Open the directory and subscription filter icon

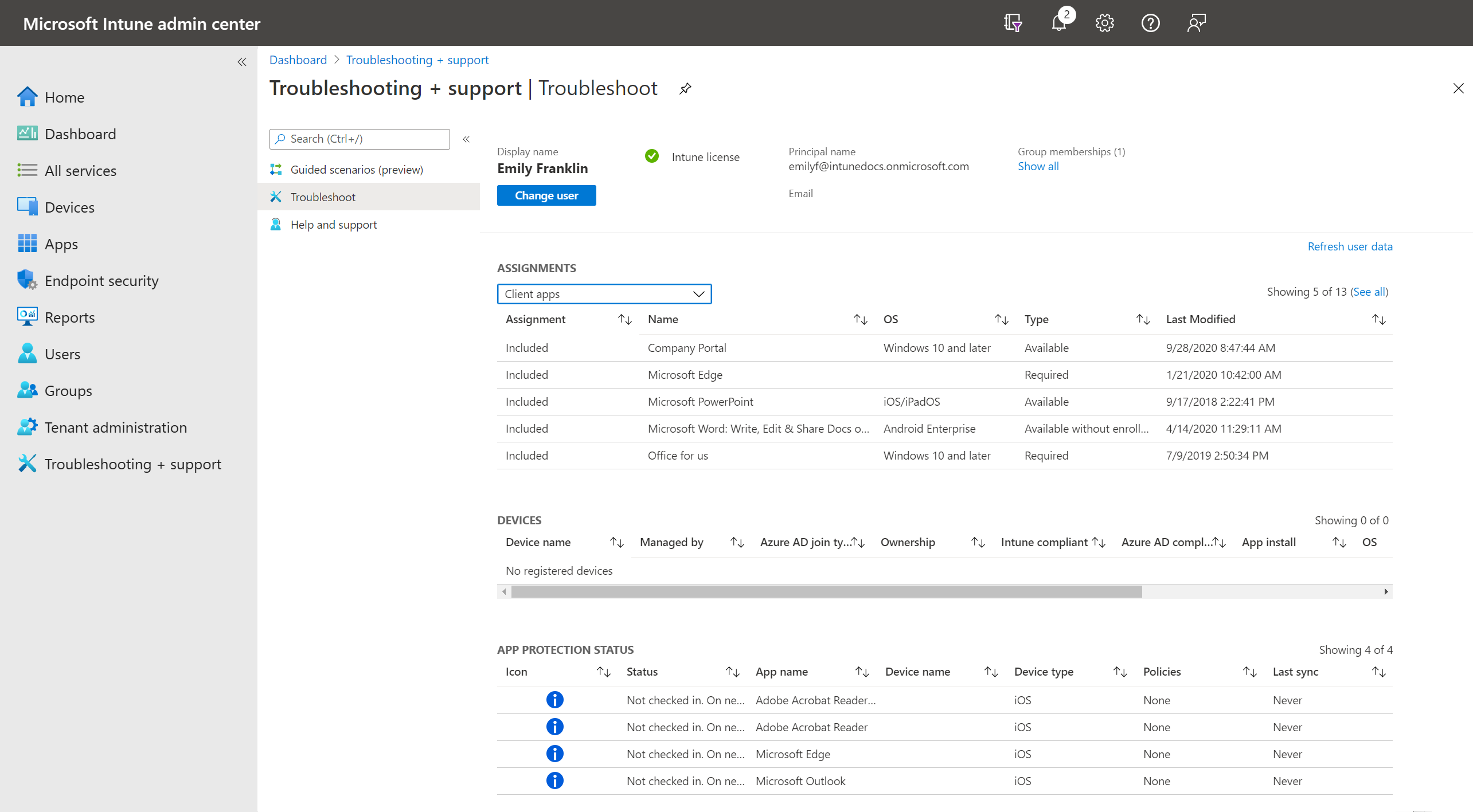[1013, 23]
